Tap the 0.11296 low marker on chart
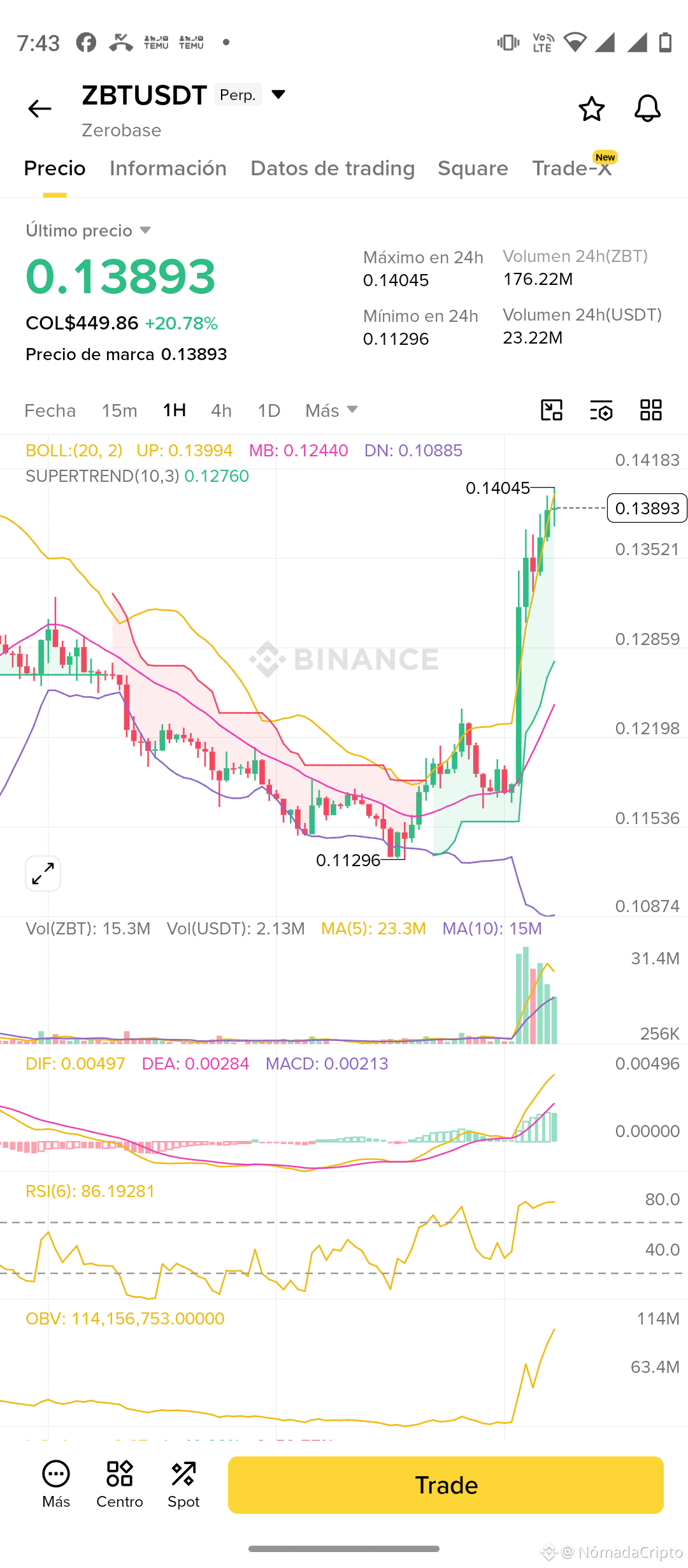 (348, 860)
